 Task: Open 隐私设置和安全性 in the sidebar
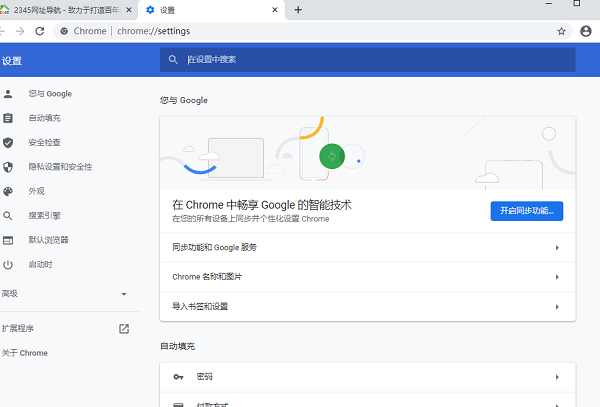coord(60,167)
